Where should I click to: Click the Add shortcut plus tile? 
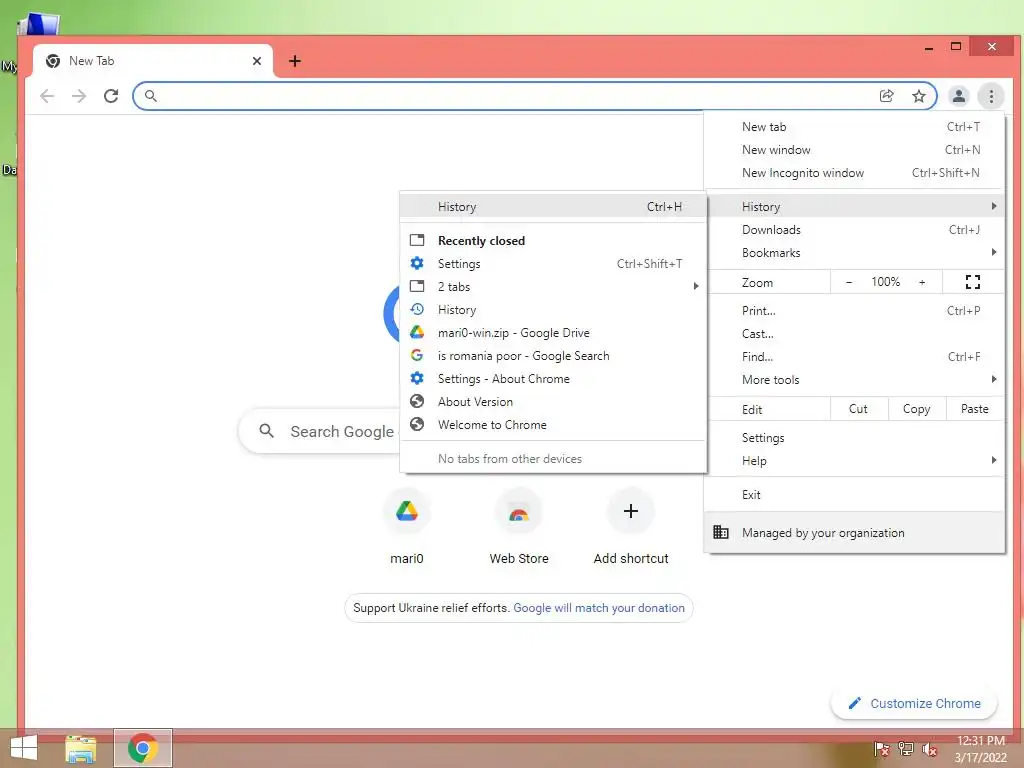(631, 526)
